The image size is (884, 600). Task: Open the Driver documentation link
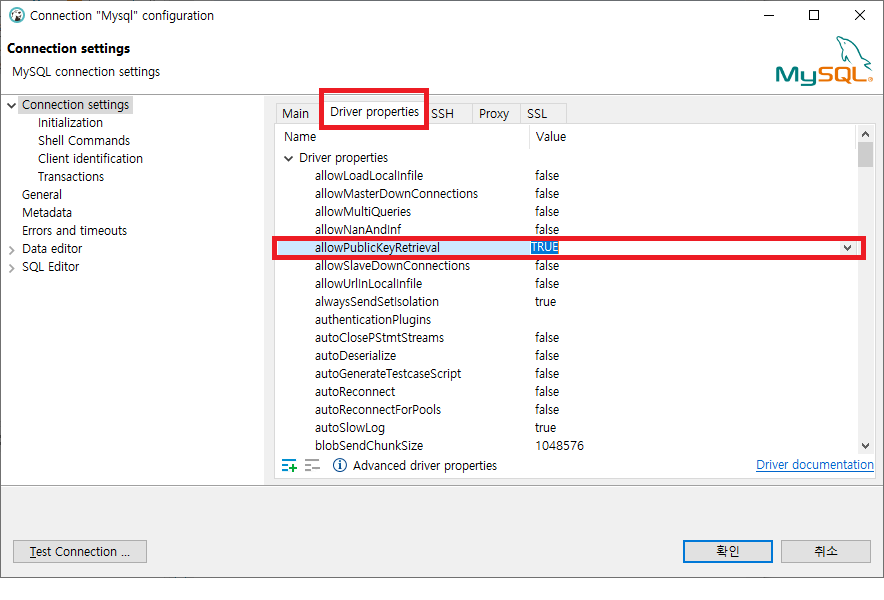pyautogui.click(x=815, y=465)
